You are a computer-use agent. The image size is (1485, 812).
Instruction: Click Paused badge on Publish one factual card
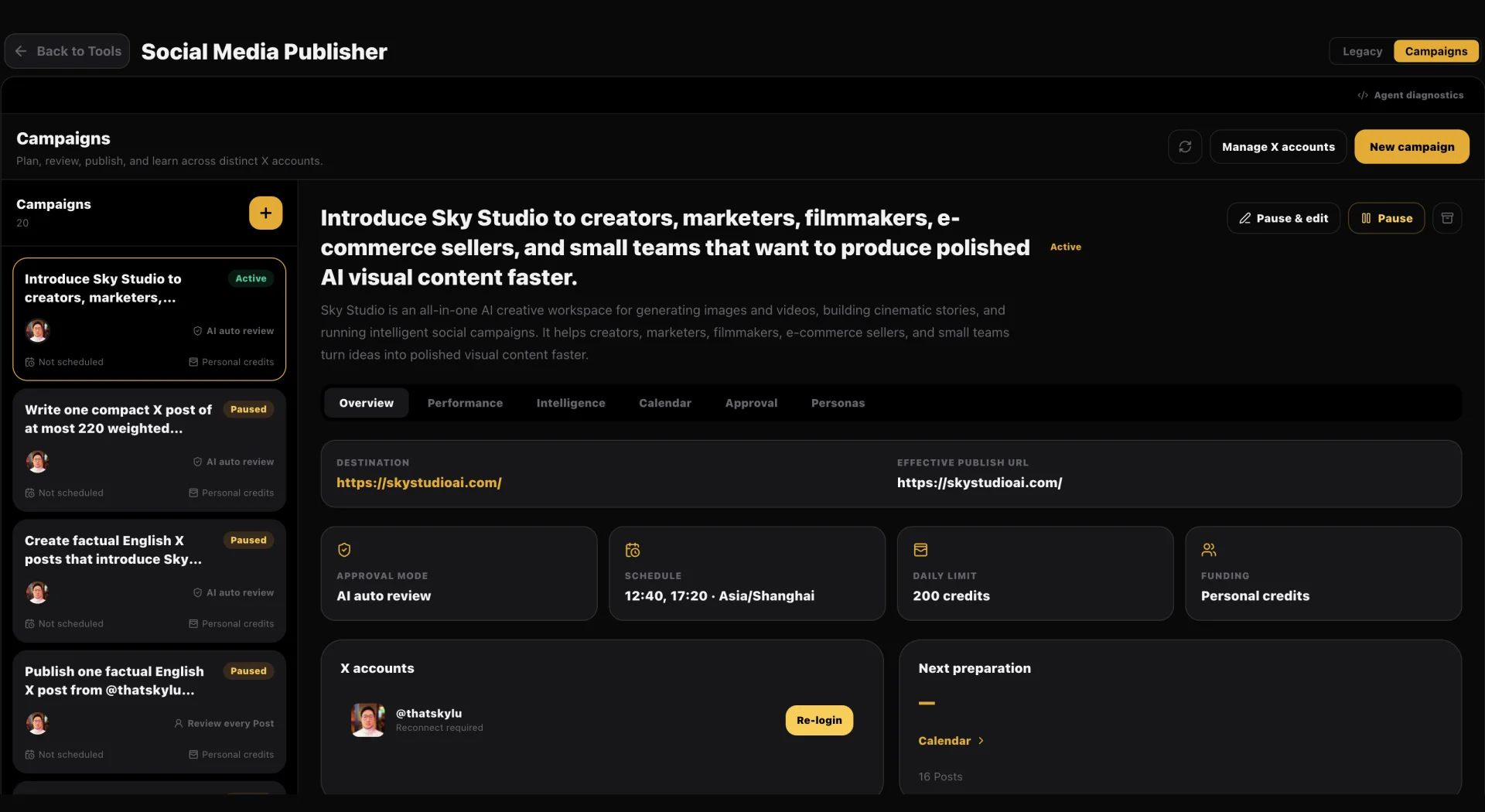tap(248, 671)
